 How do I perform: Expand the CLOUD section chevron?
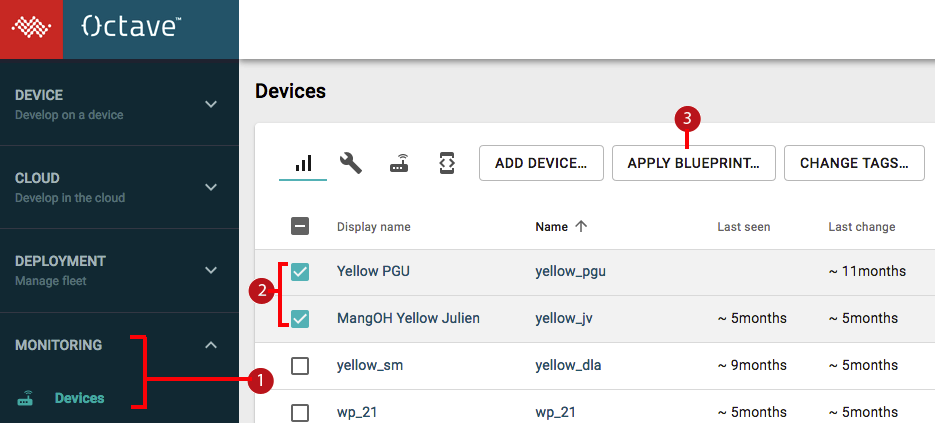(x=211, y=187)
